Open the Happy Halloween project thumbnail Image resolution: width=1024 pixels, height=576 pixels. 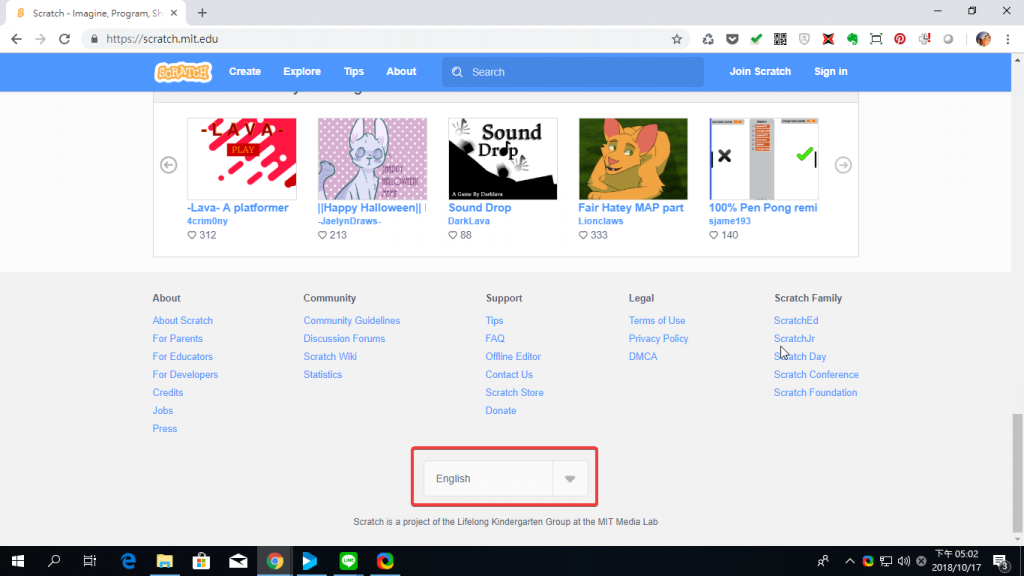372,159
